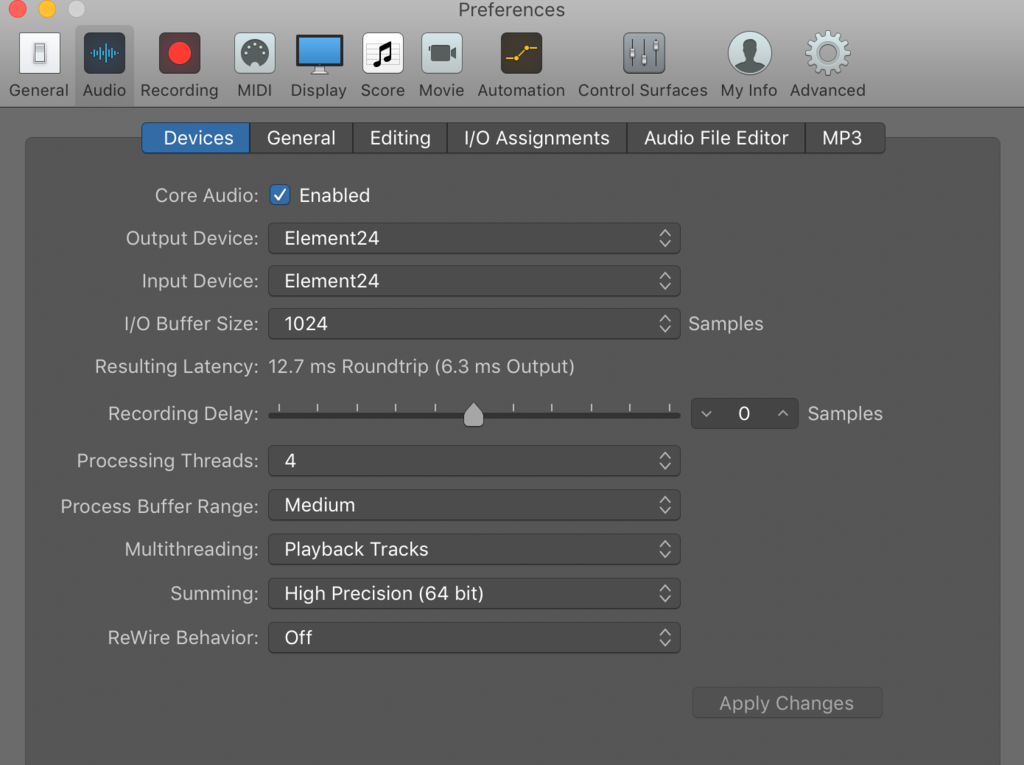Click the My Info profile icon
This screenshot has width=1024, height=765.
click(x=749, y=54)
